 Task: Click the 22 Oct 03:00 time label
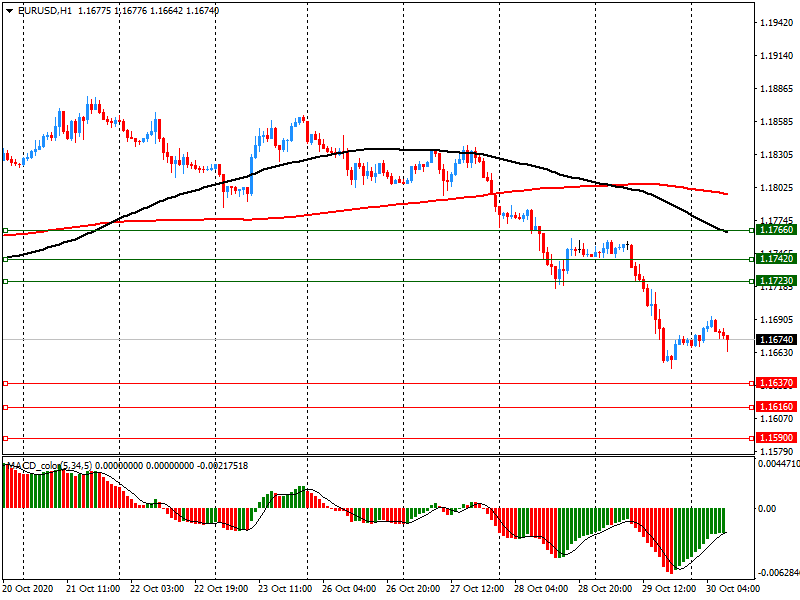coord(157,589)
